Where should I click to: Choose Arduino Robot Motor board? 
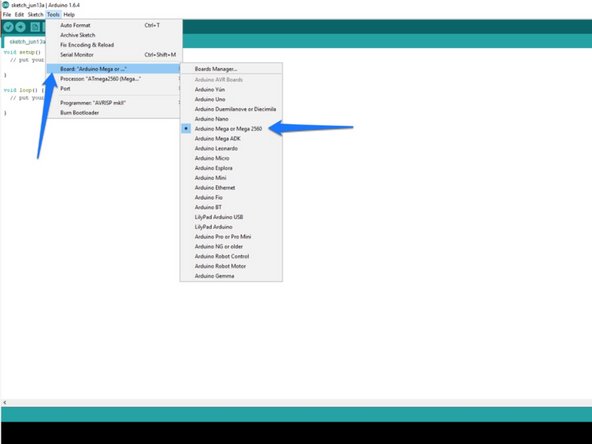pyautogui.click(x=231, y=266)
